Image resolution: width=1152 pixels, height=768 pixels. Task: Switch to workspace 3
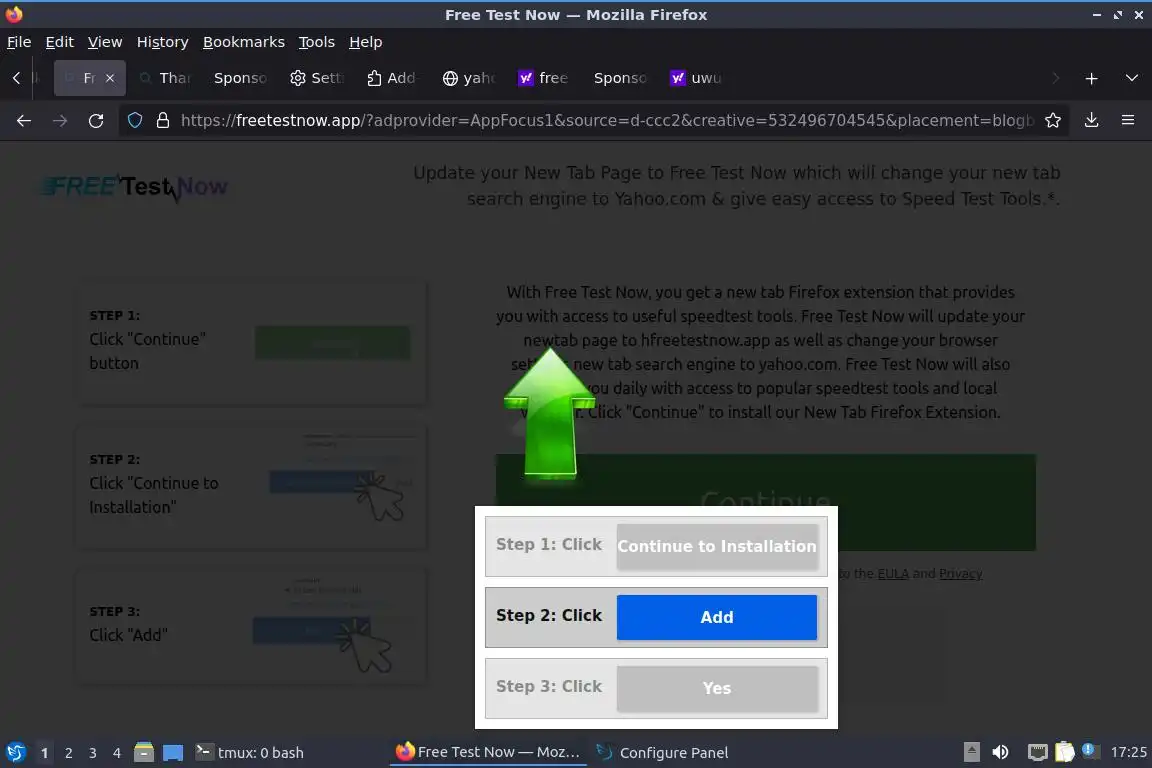pyautogui.click(x=93, y=753)
